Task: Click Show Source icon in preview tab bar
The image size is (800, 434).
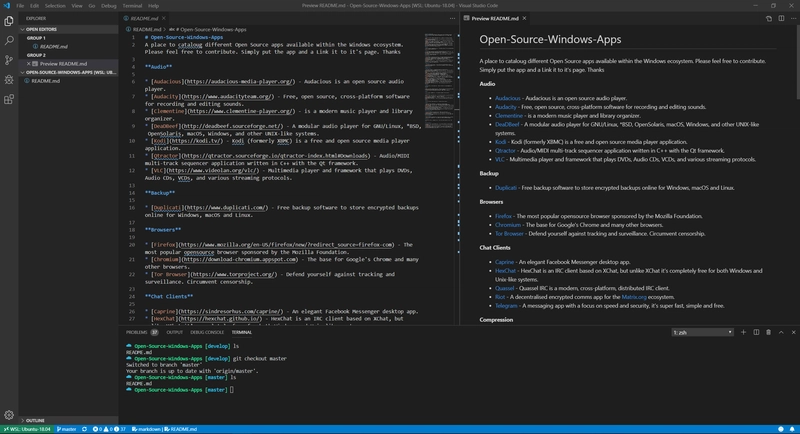Action: (x=769, y=18)
